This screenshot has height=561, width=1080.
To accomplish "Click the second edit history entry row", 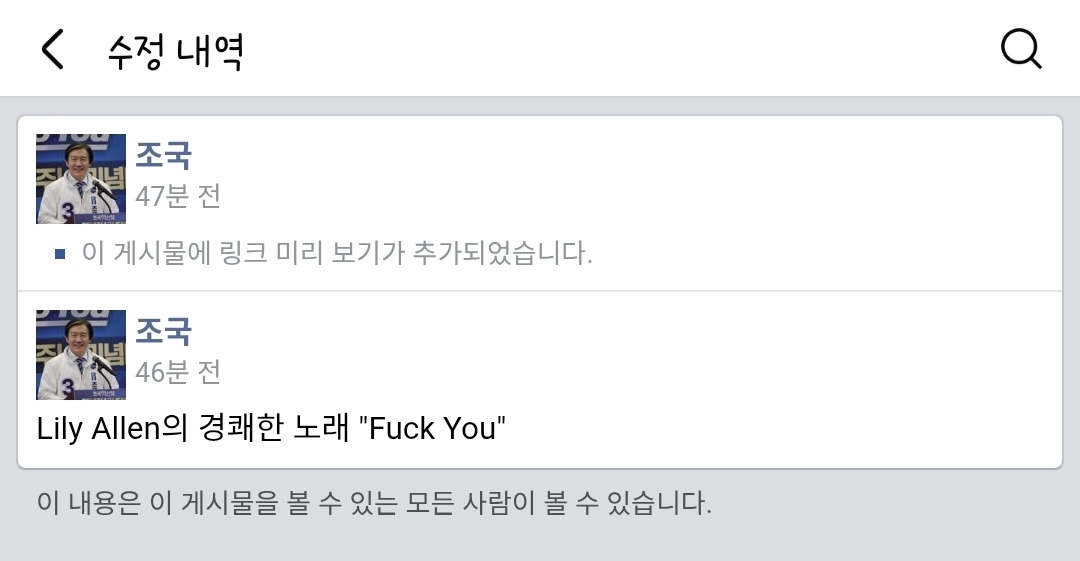I will 540,379.
